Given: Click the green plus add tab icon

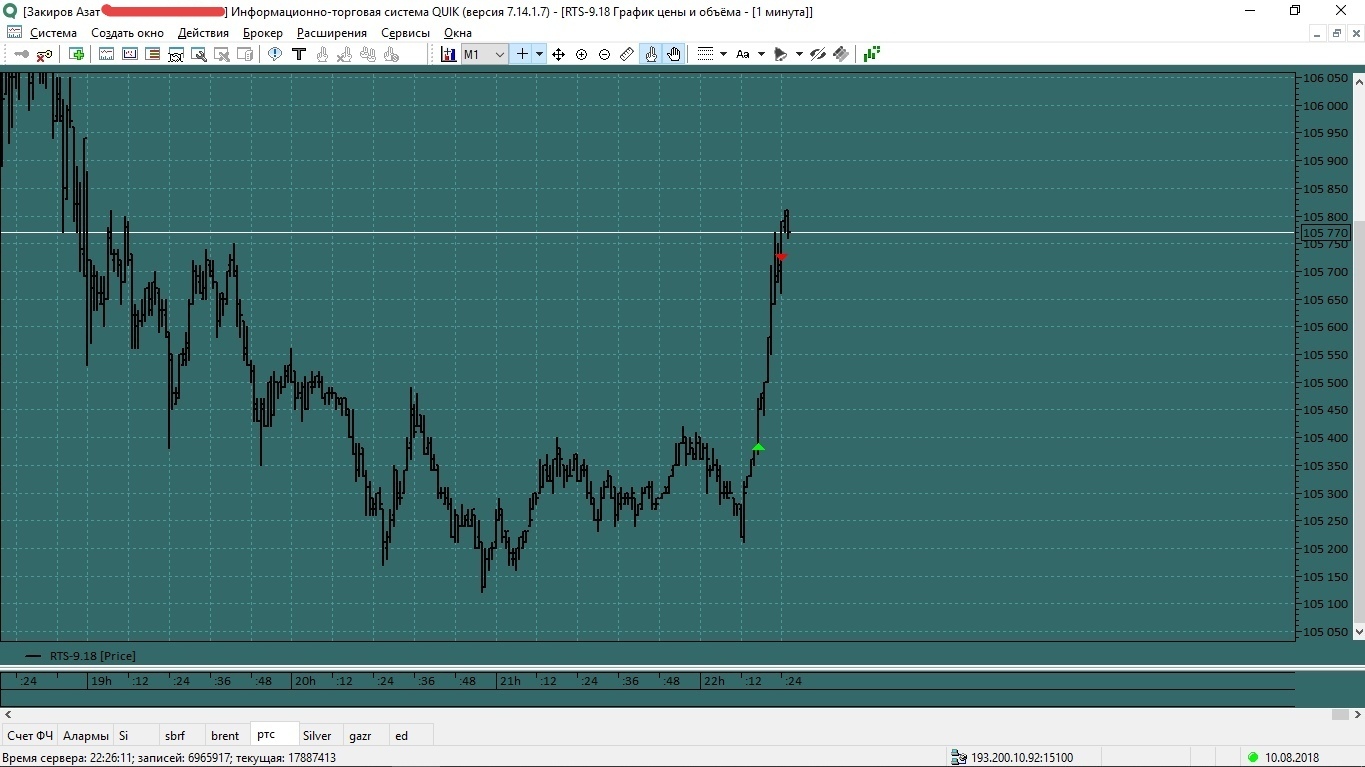Looking at the screenshot, I should pos(77,54).
